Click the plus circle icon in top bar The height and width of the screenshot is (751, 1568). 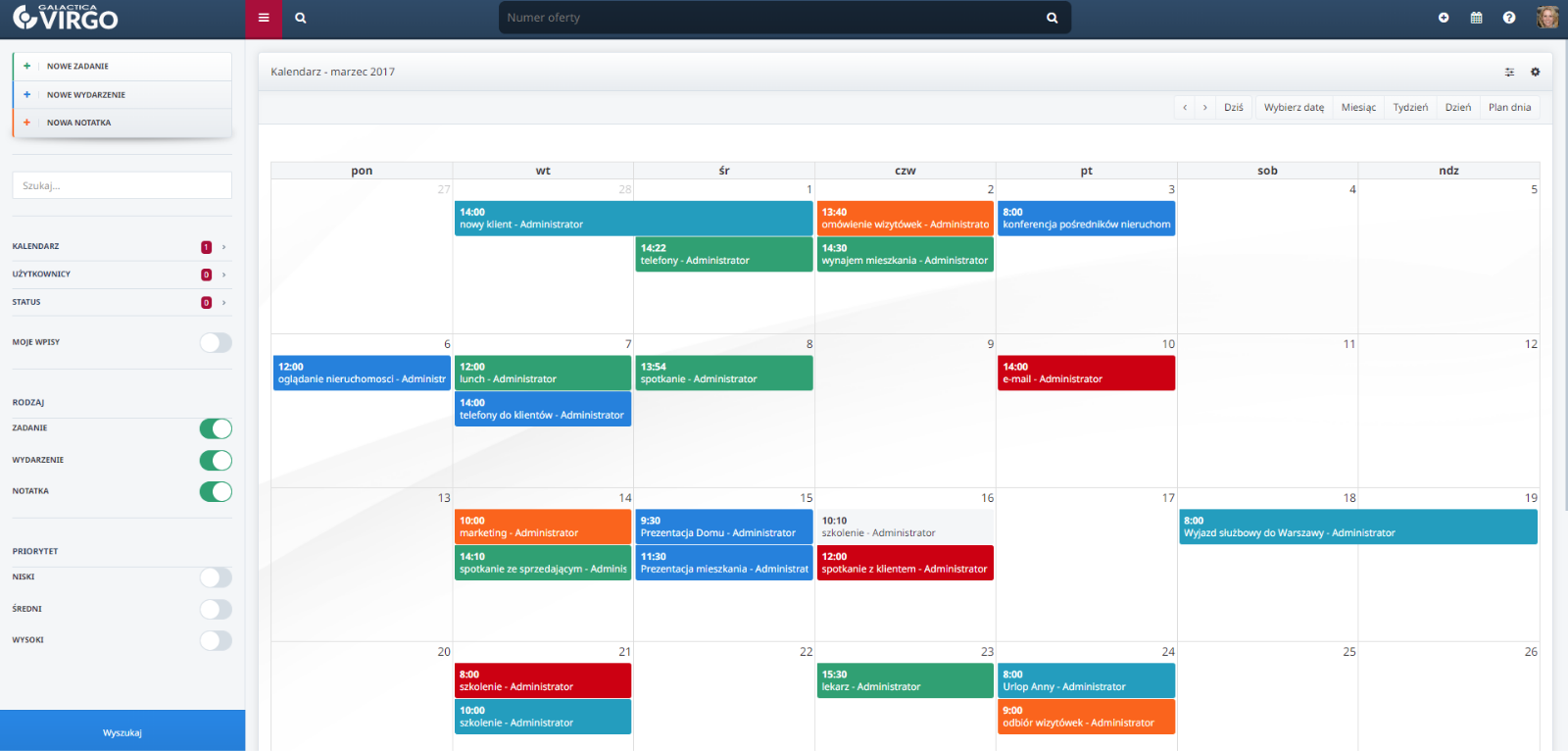pyautogui.click(x=1444, y=18)
